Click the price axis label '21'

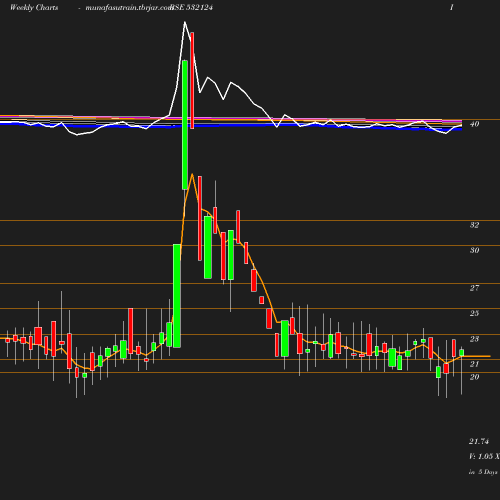[474, 364]
